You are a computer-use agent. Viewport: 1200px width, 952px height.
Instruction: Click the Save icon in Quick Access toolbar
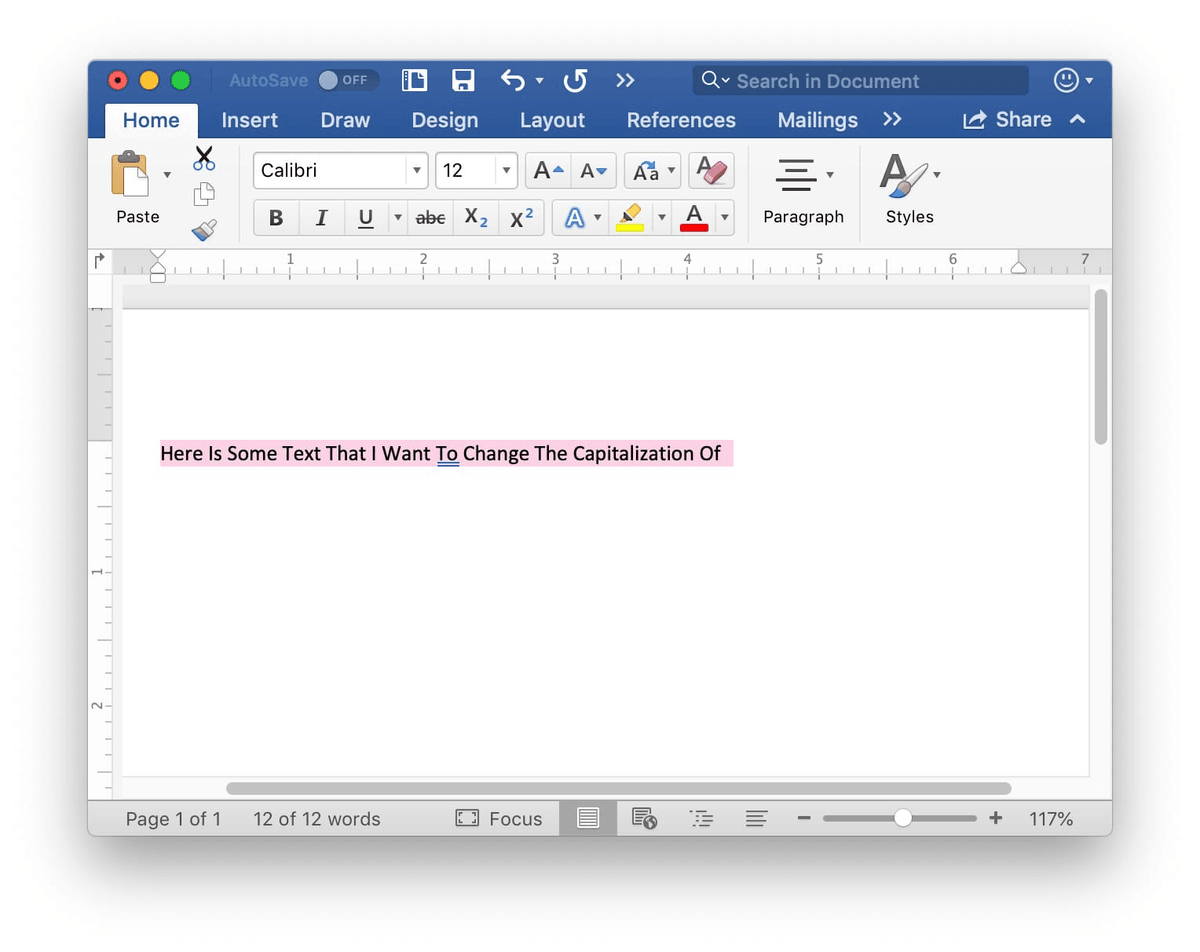(463, 80)
